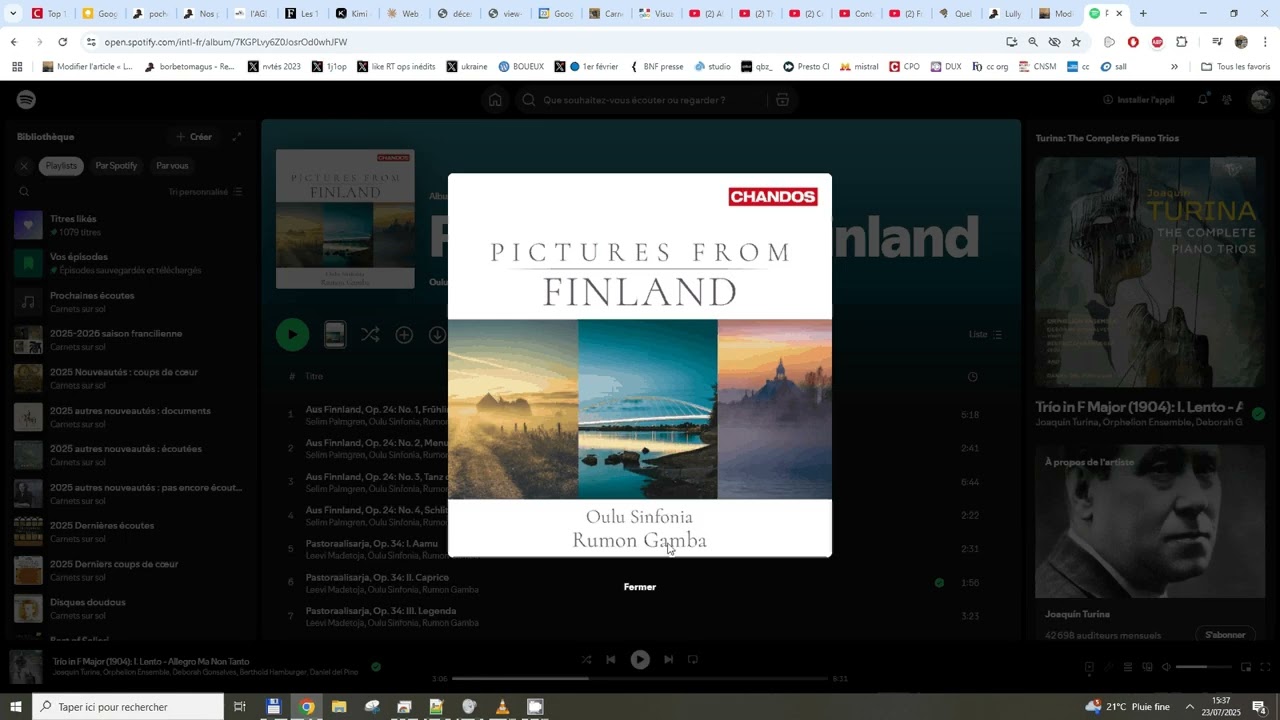Image resolution: width=1280 pixels, height=720 pixels.
Task: Click the album preview icon beside the play button
Action: click(335, 335)
